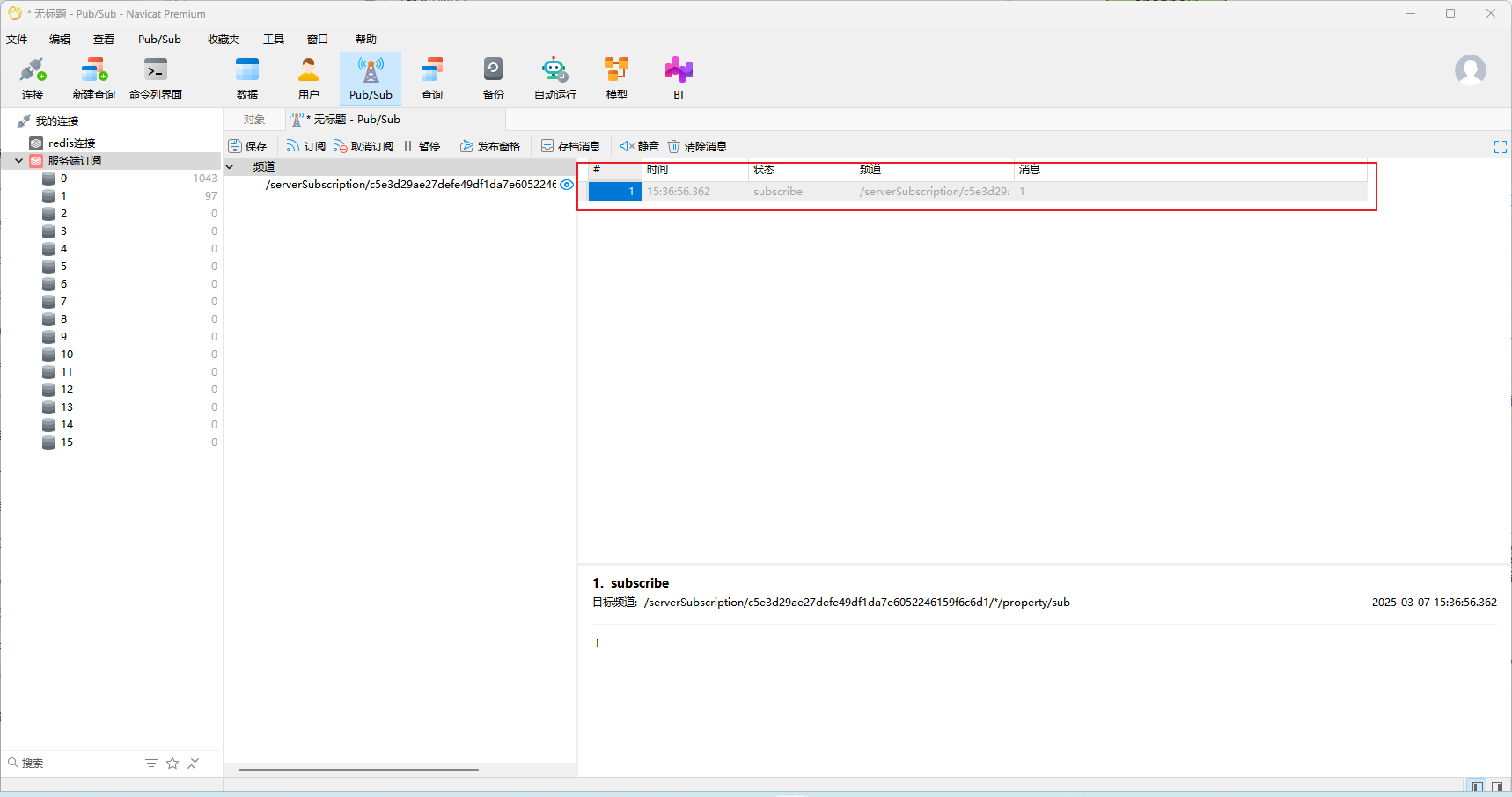Open the 连接 connection tool
The width and height of the screenshot is (1512, 797).
pyautogui.click(x=33, y=78)
